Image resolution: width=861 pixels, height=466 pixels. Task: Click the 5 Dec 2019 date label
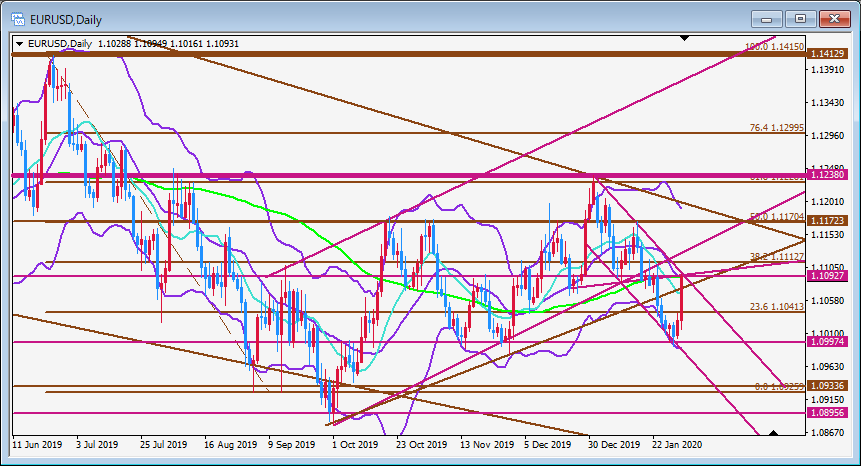[x=547, y=445]
